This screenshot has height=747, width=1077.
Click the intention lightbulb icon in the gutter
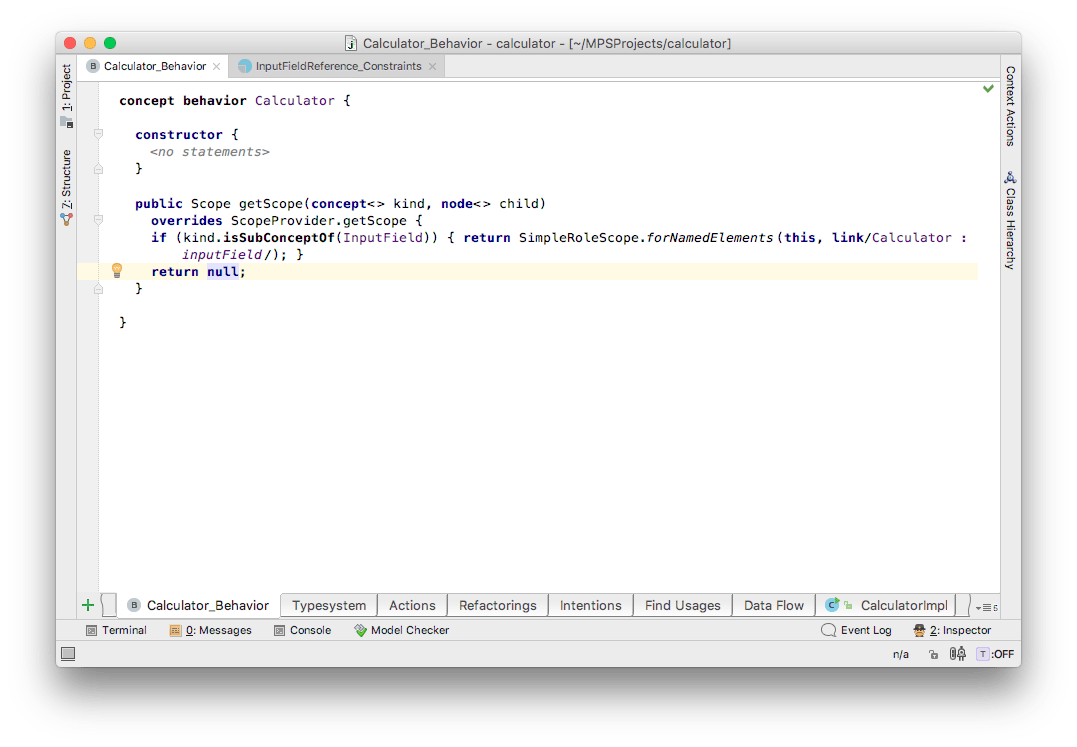coord(116,271)
